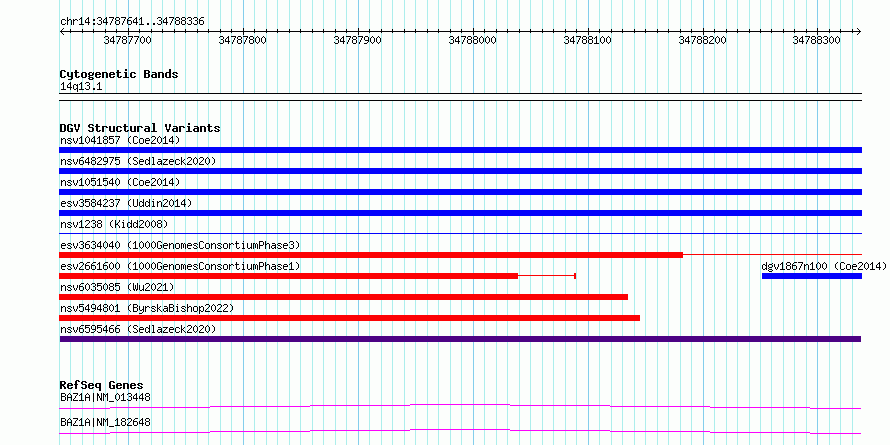Click the blue bar under nsv1041857

click(x=460, y=150)
